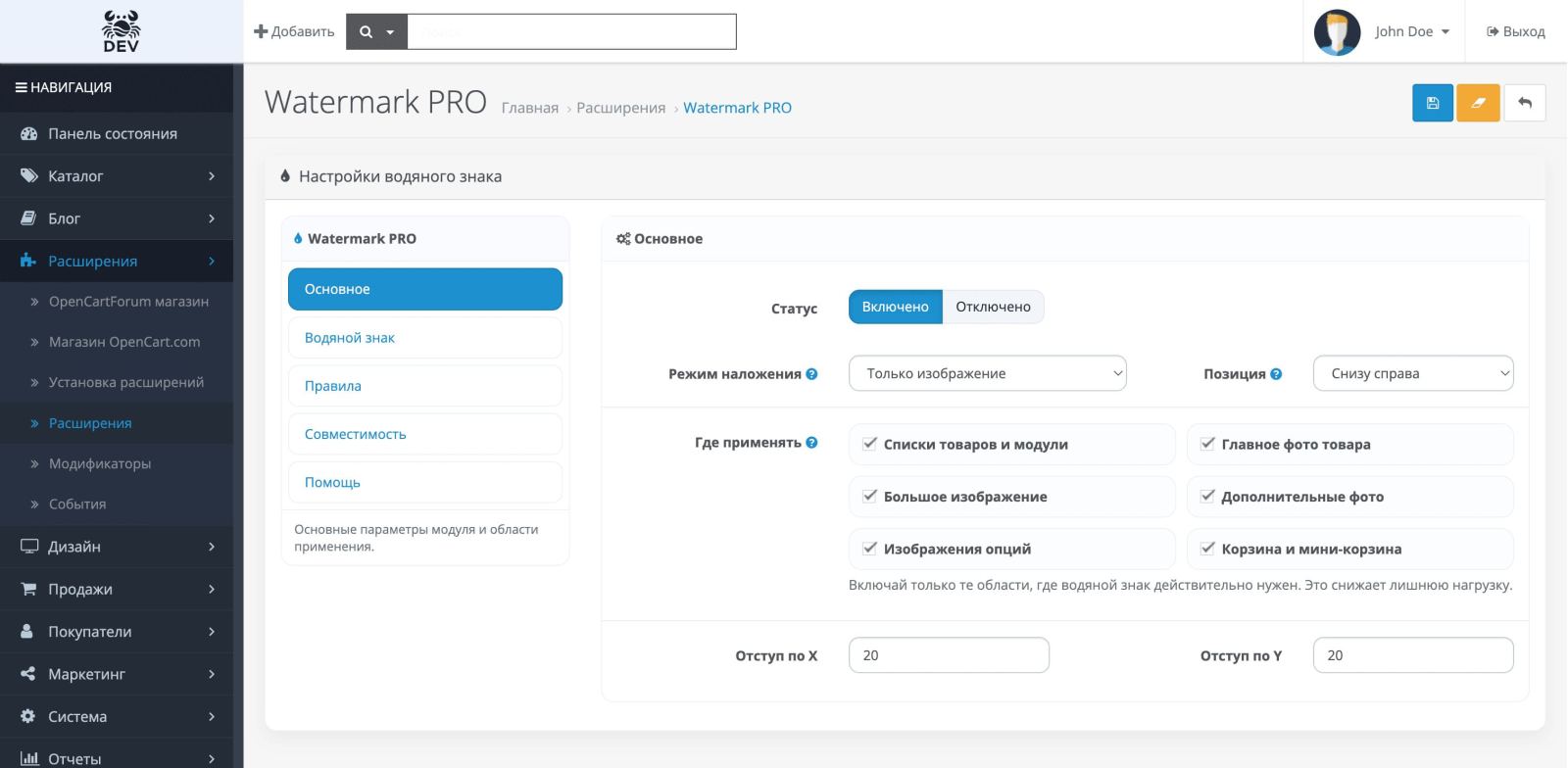Click the Выход sign-out icon
The width and height of the screenshot is (1568, 768).
1493,31
